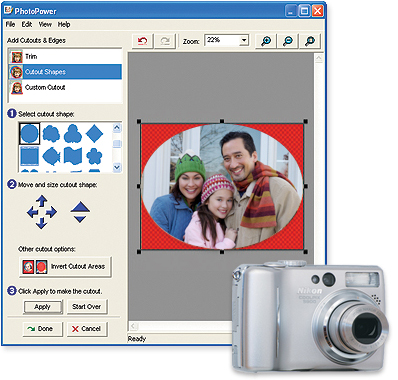Click the canvas scroll up arrow
This screenshot has width=398, height=380.
319,58
